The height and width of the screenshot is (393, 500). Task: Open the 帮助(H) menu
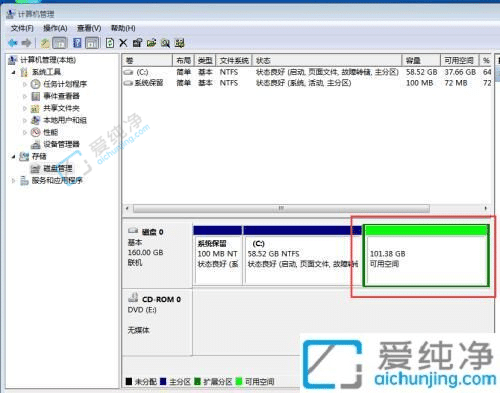pyautogui.click(x=123, y=28)
